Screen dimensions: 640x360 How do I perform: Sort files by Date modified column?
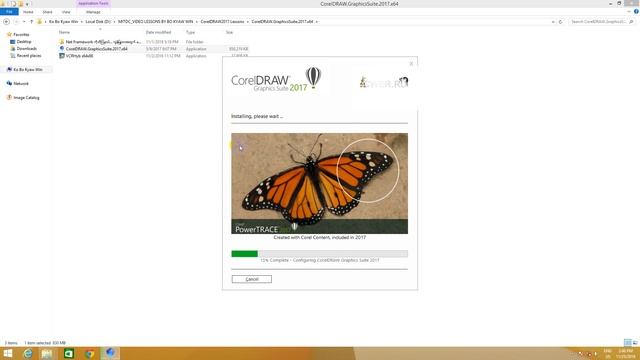click(x=158, y=32)
